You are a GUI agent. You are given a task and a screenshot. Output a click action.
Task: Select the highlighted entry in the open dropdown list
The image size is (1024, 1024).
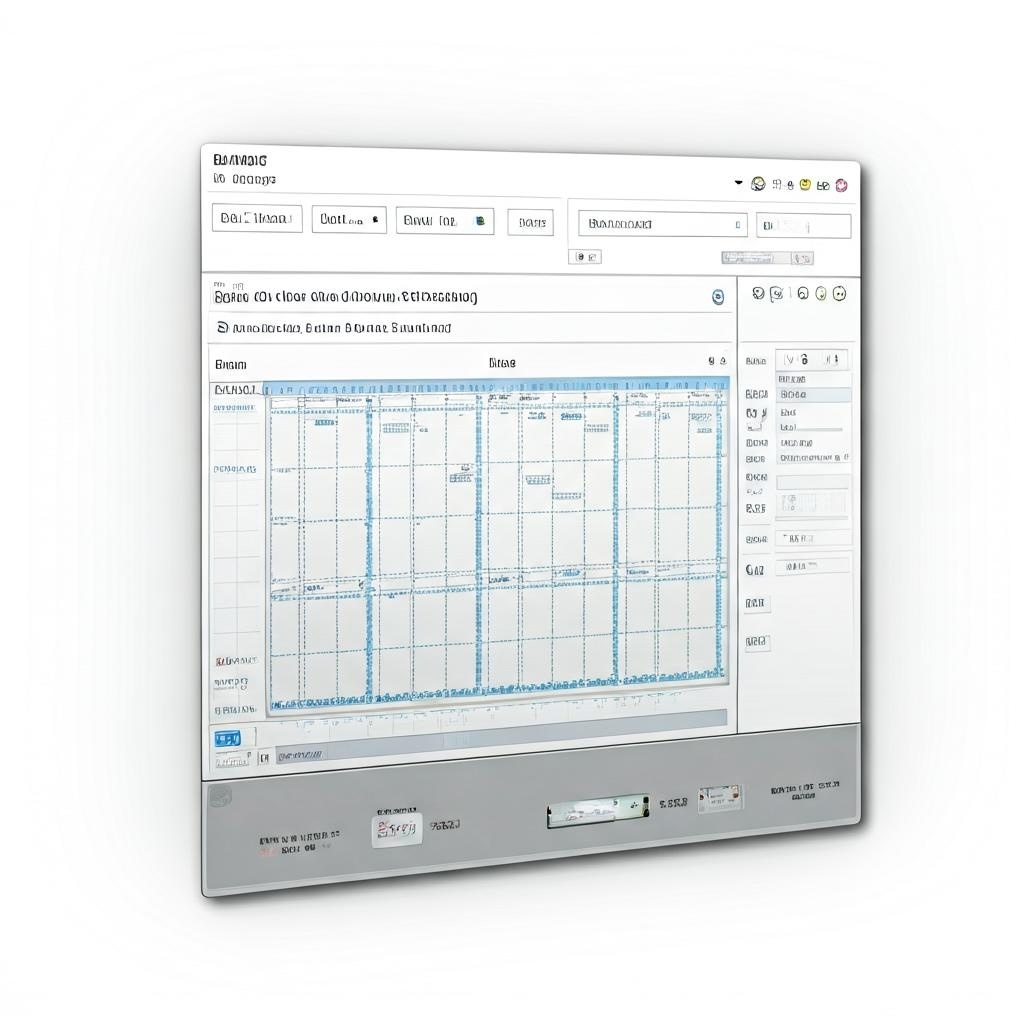(813, 395)
